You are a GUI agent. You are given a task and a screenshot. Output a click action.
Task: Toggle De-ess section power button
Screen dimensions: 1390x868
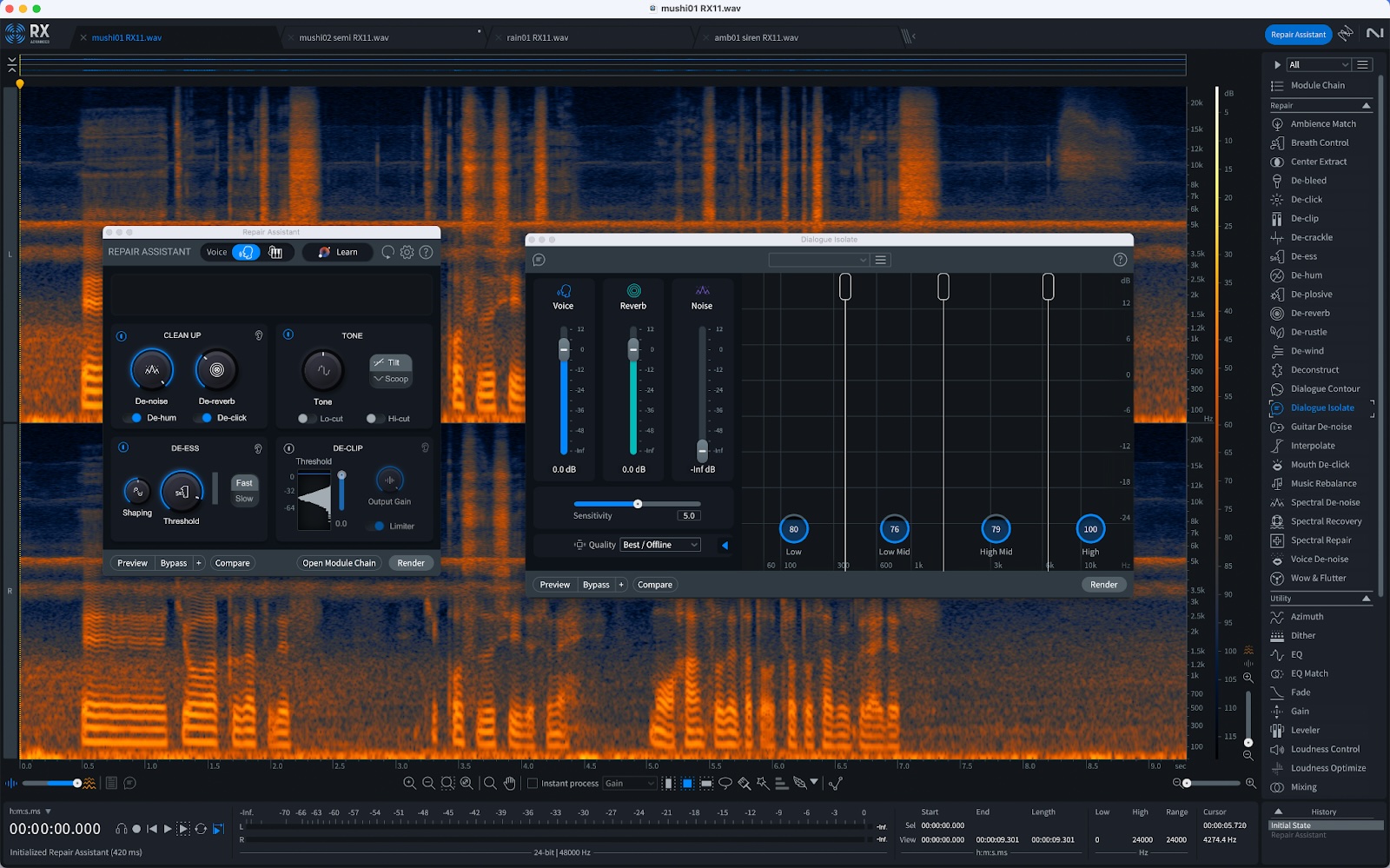[123, 447]
